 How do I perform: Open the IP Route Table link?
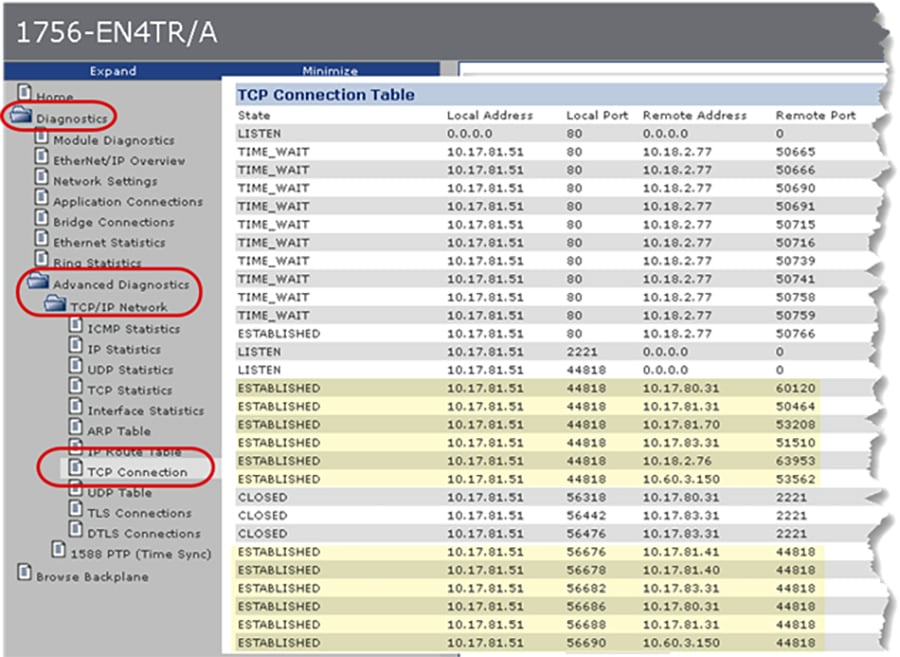(134, 452)
